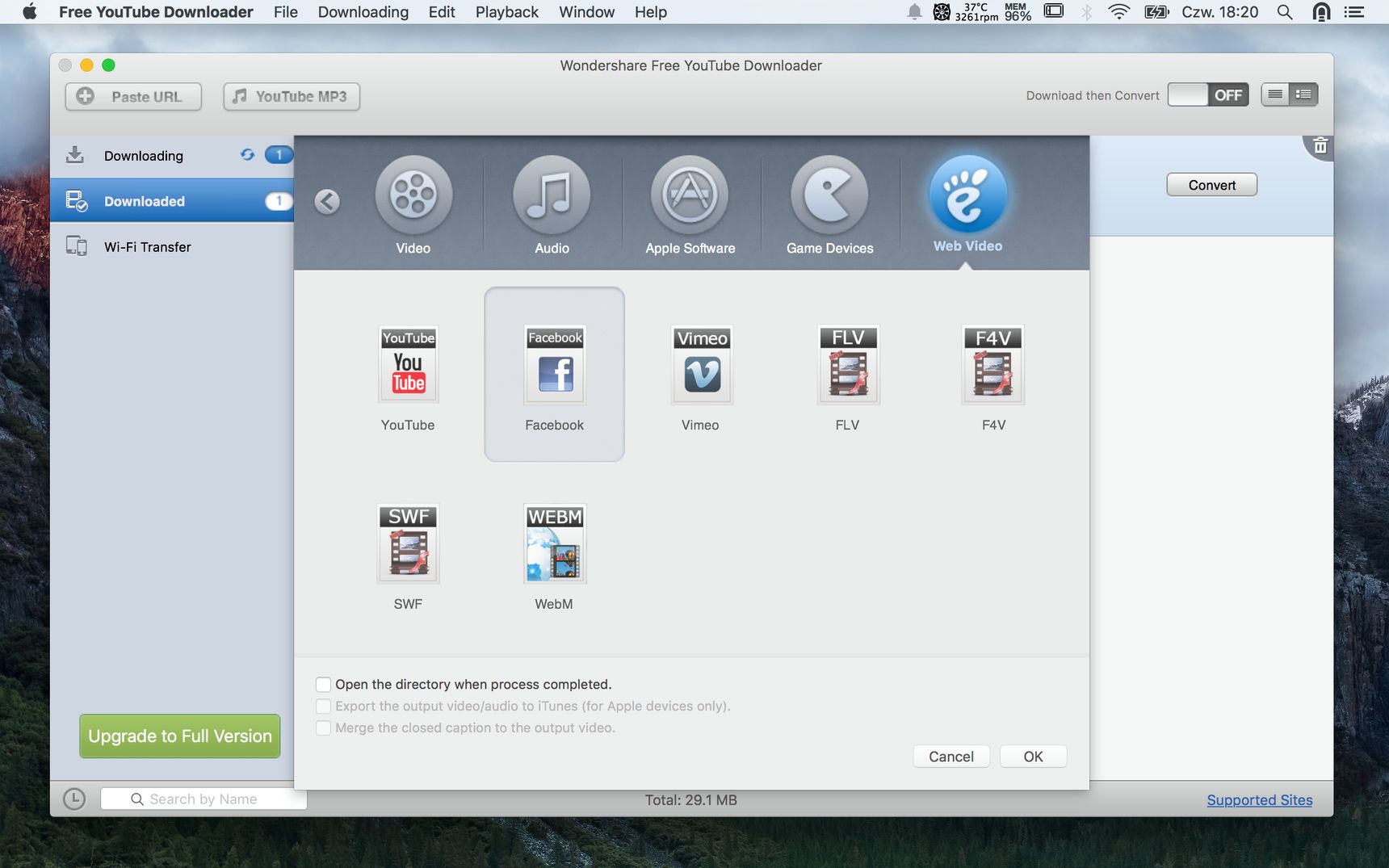Click the Total: 29.1 MB status text
This screenshot has height=868, width=1389.
(x=691, y=800)
